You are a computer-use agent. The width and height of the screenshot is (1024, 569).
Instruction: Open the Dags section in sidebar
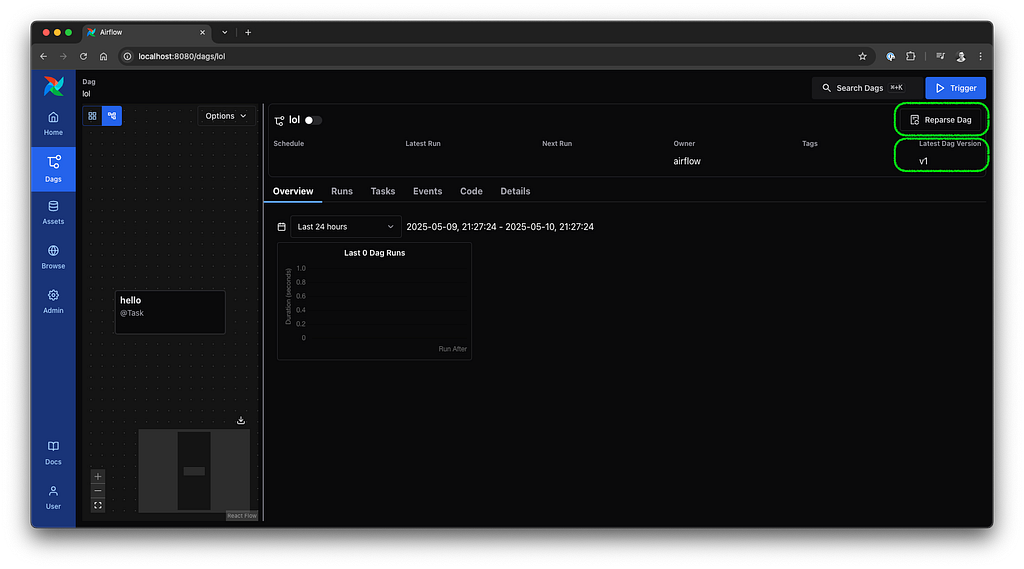[x=54, y=169]
